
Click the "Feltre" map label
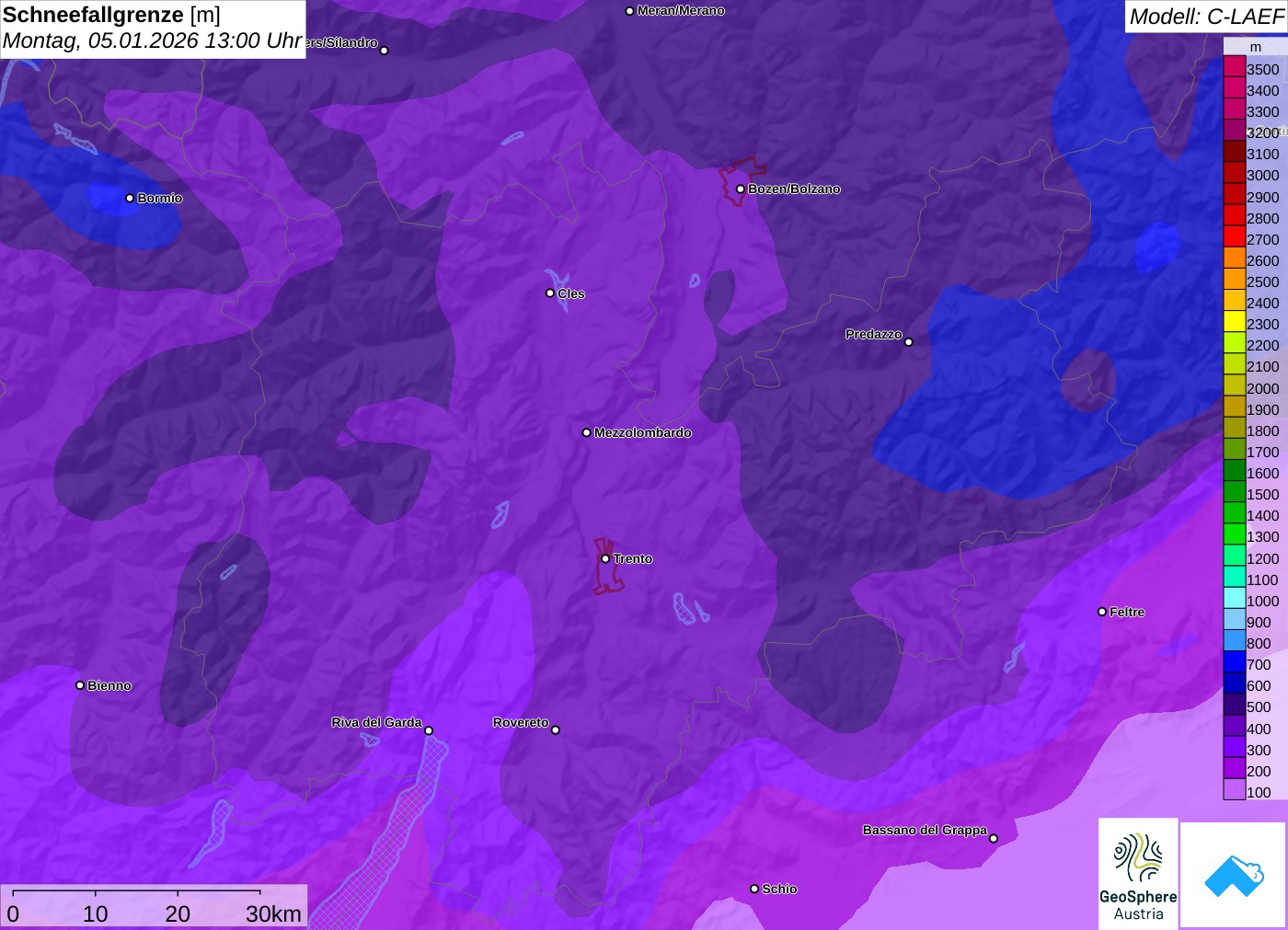pyautogui.click(x=1127, y=612)
